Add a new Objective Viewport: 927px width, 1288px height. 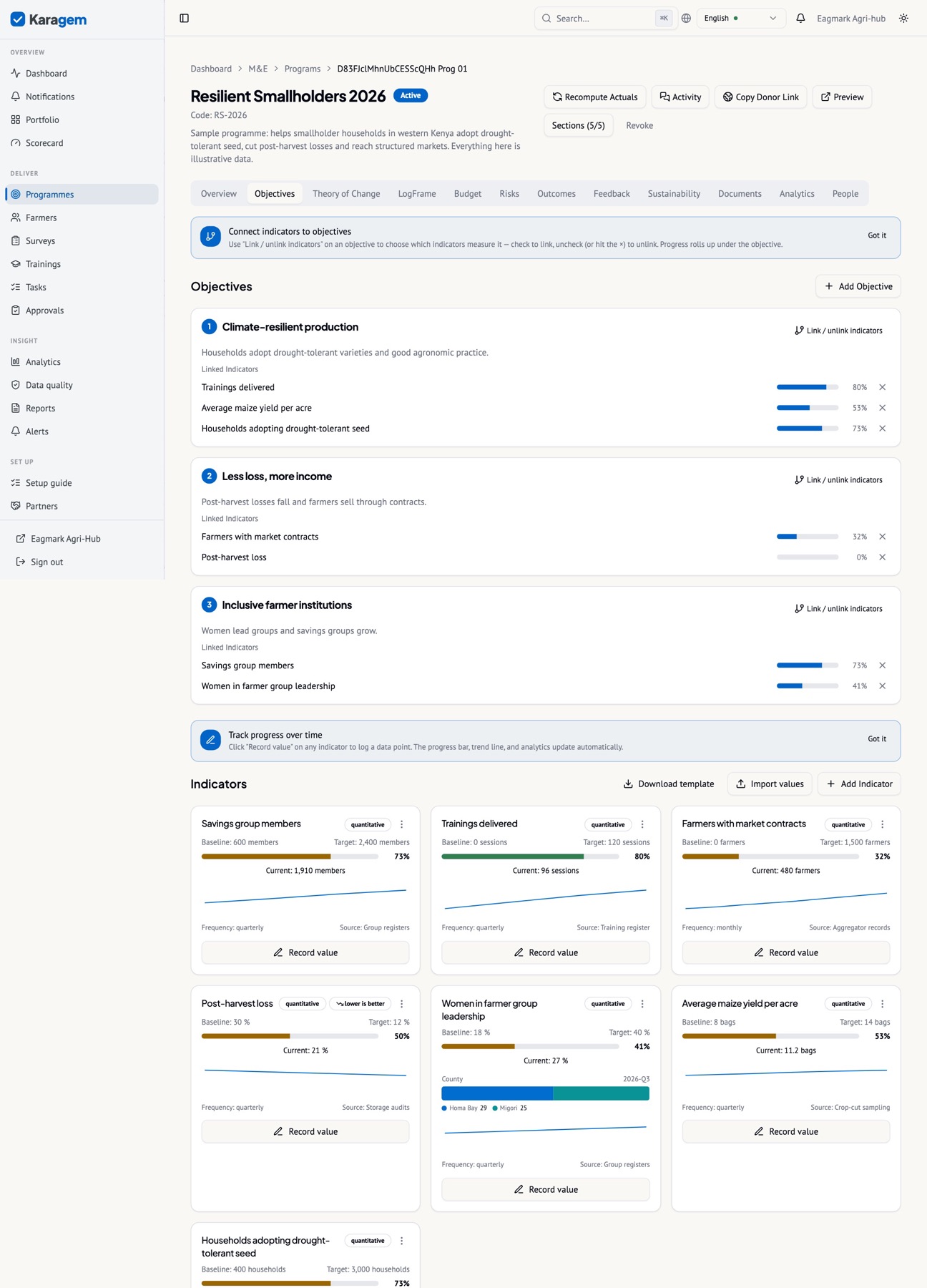(858, 286)
